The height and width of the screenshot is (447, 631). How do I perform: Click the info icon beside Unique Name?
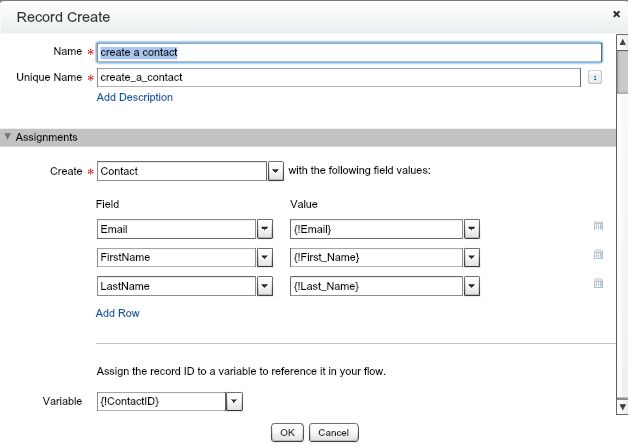coord(594,77)
